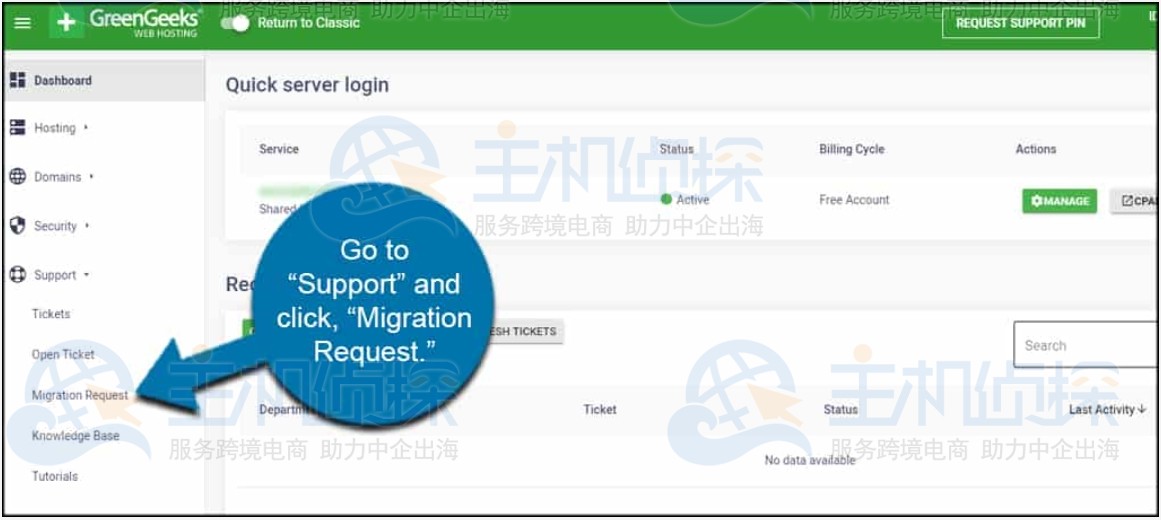Click the Support lifebuoy icon

pyautogui.click(x=17, y=274)
